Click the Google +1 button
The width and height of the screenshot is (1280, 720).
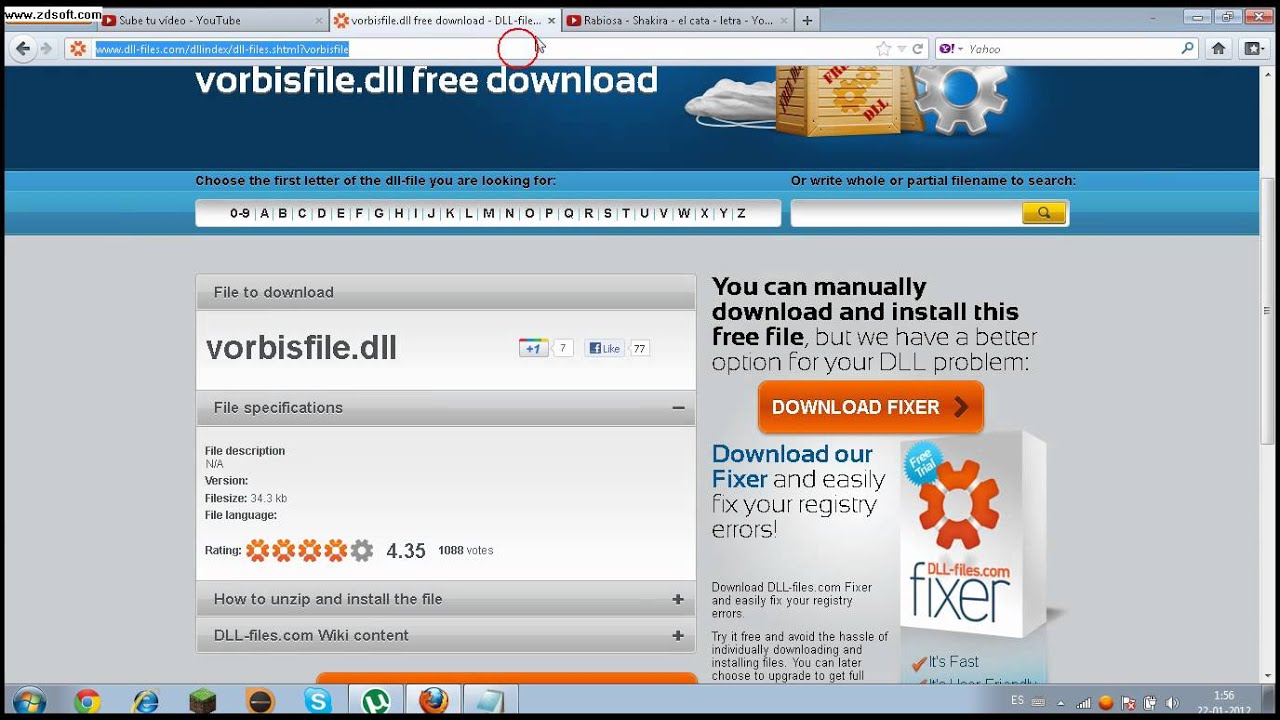click(533, 348)
